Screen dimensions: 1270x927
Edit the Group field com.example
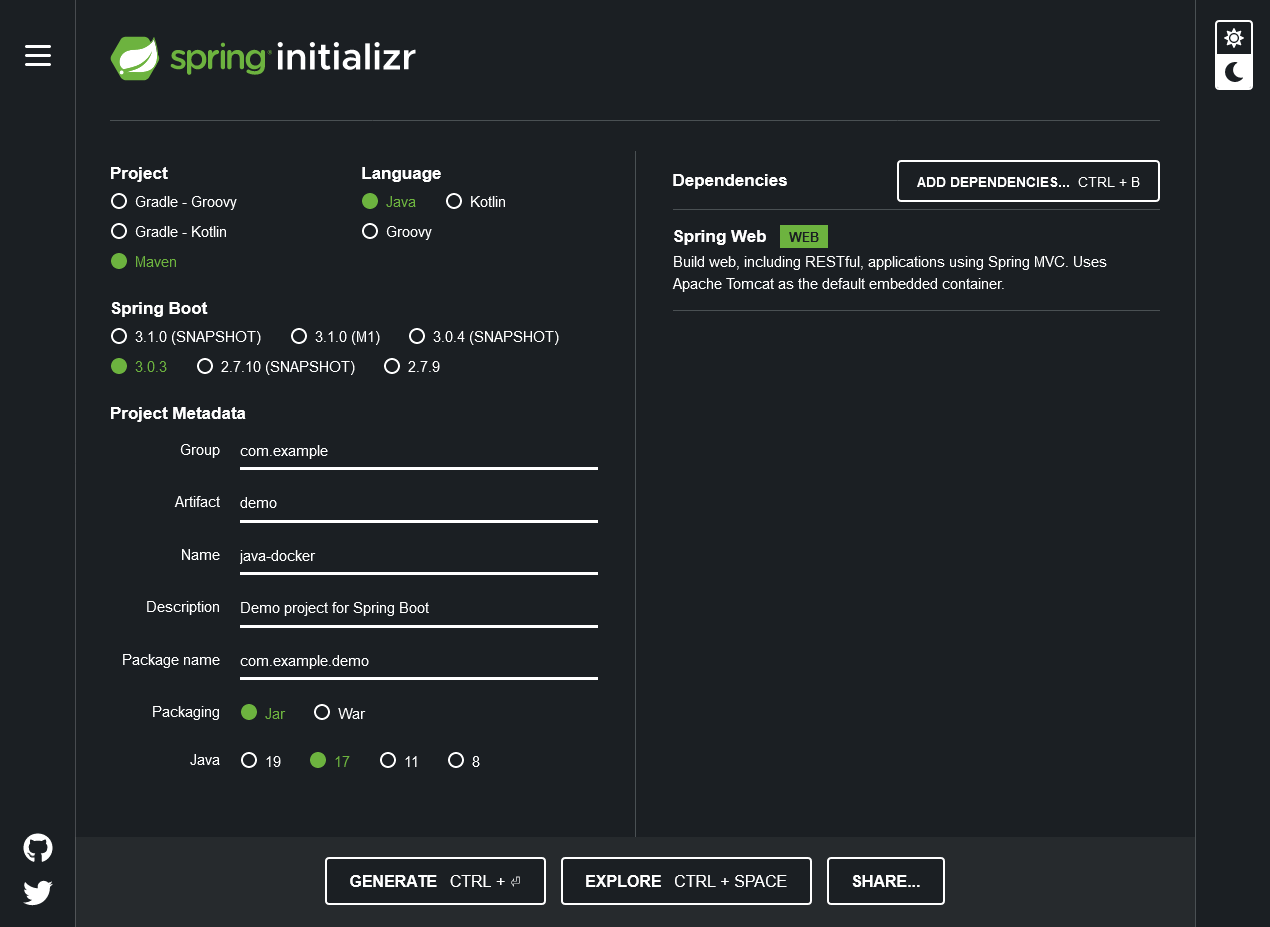coord(419,451)
